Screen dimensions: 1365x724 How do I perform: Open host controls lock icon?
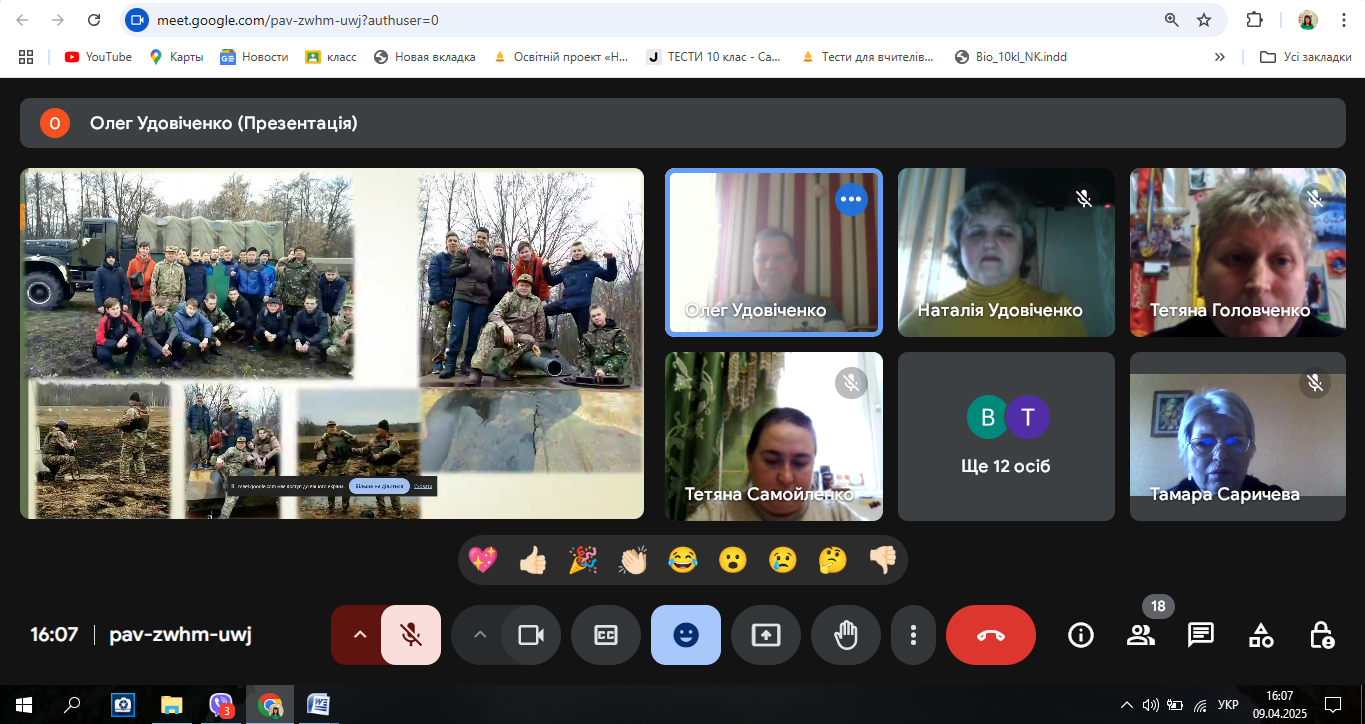(1321, 635)
